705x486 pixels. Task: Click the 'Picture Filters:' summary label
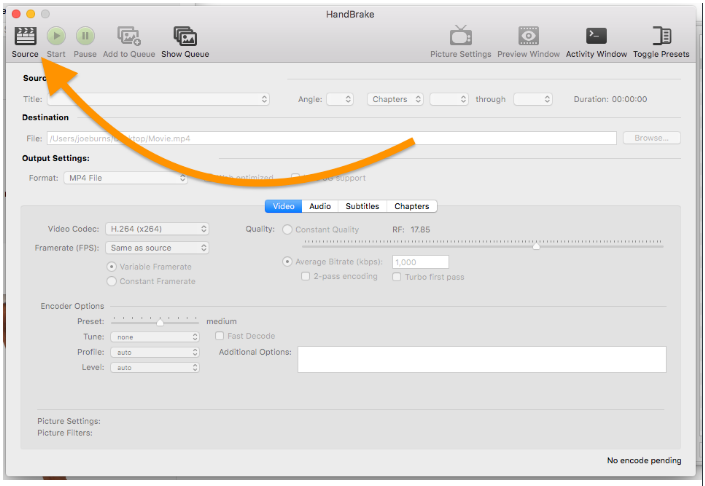[x=65, y=432]
